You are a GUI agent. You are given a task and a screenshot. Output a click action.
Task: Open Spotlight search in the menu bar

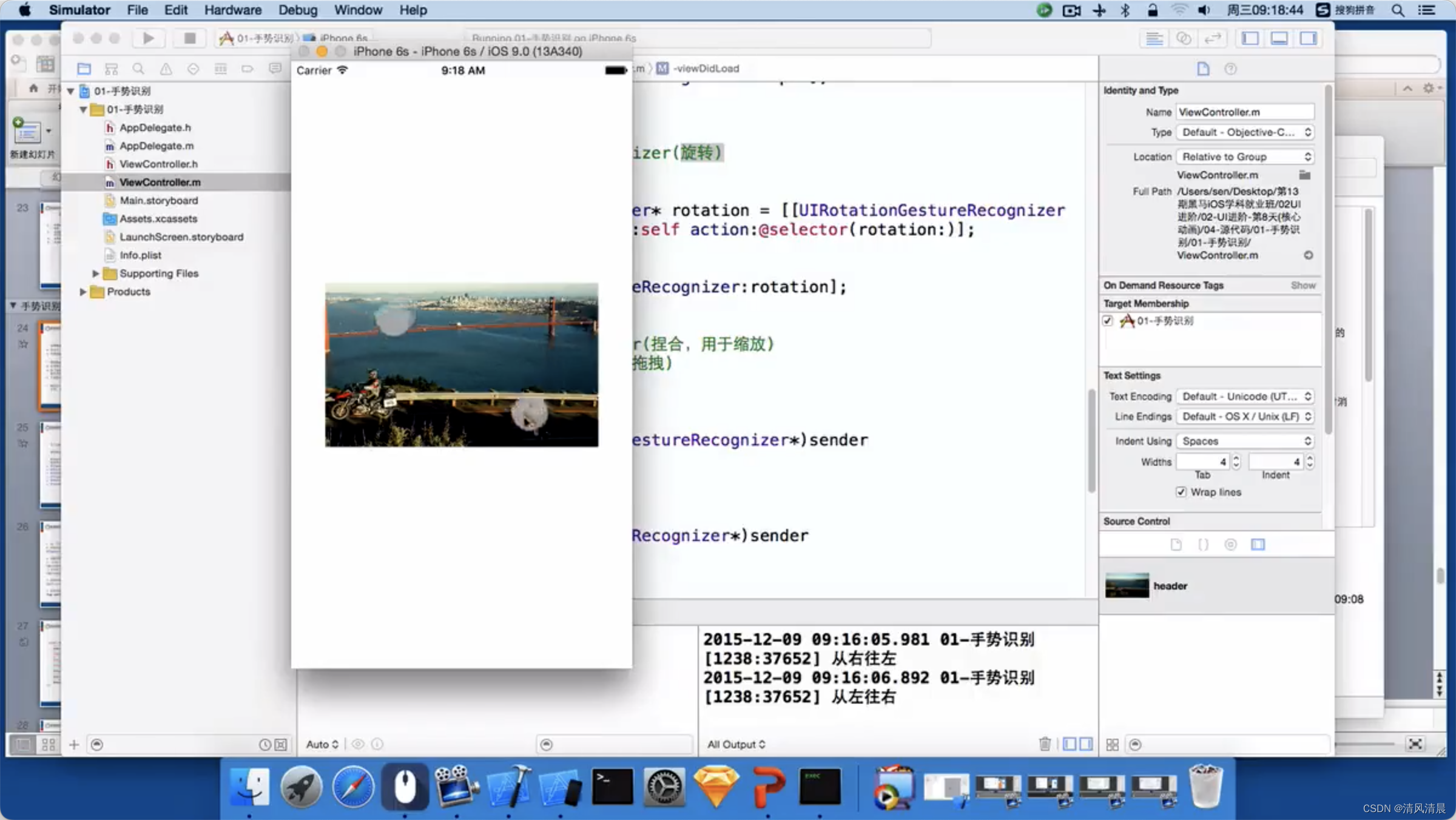tap(1398, 10)
